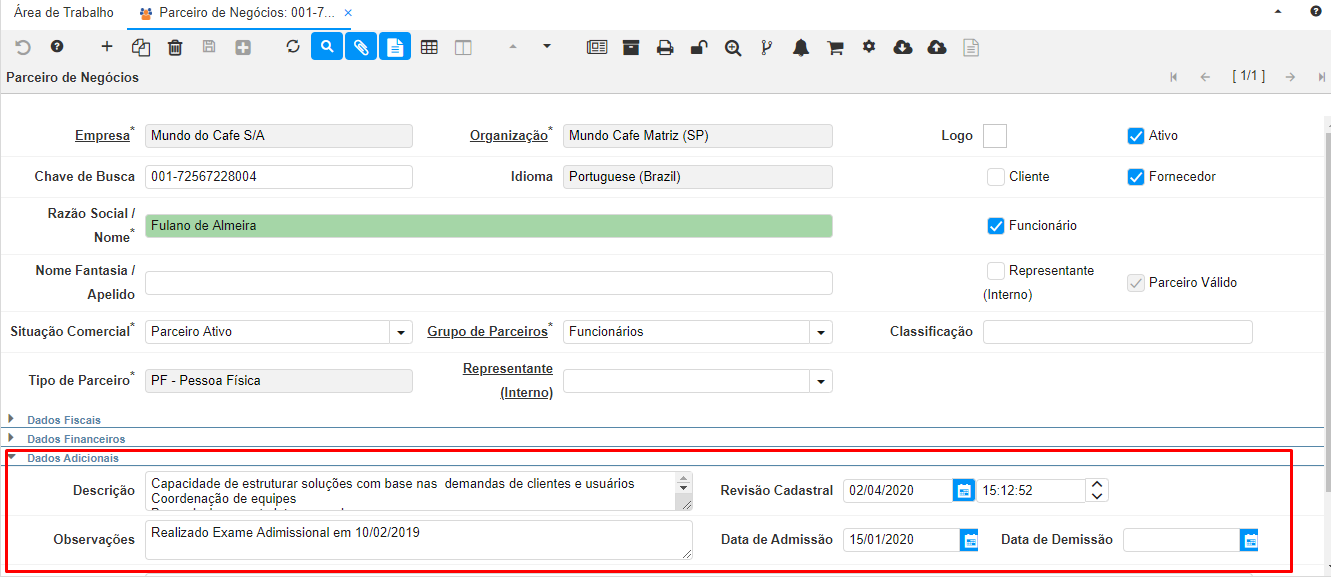Image resolution: width=1331 pixels, height=577 pixels.
Task: Click the Refresh icon in toolbar
Action: point(293,47)
